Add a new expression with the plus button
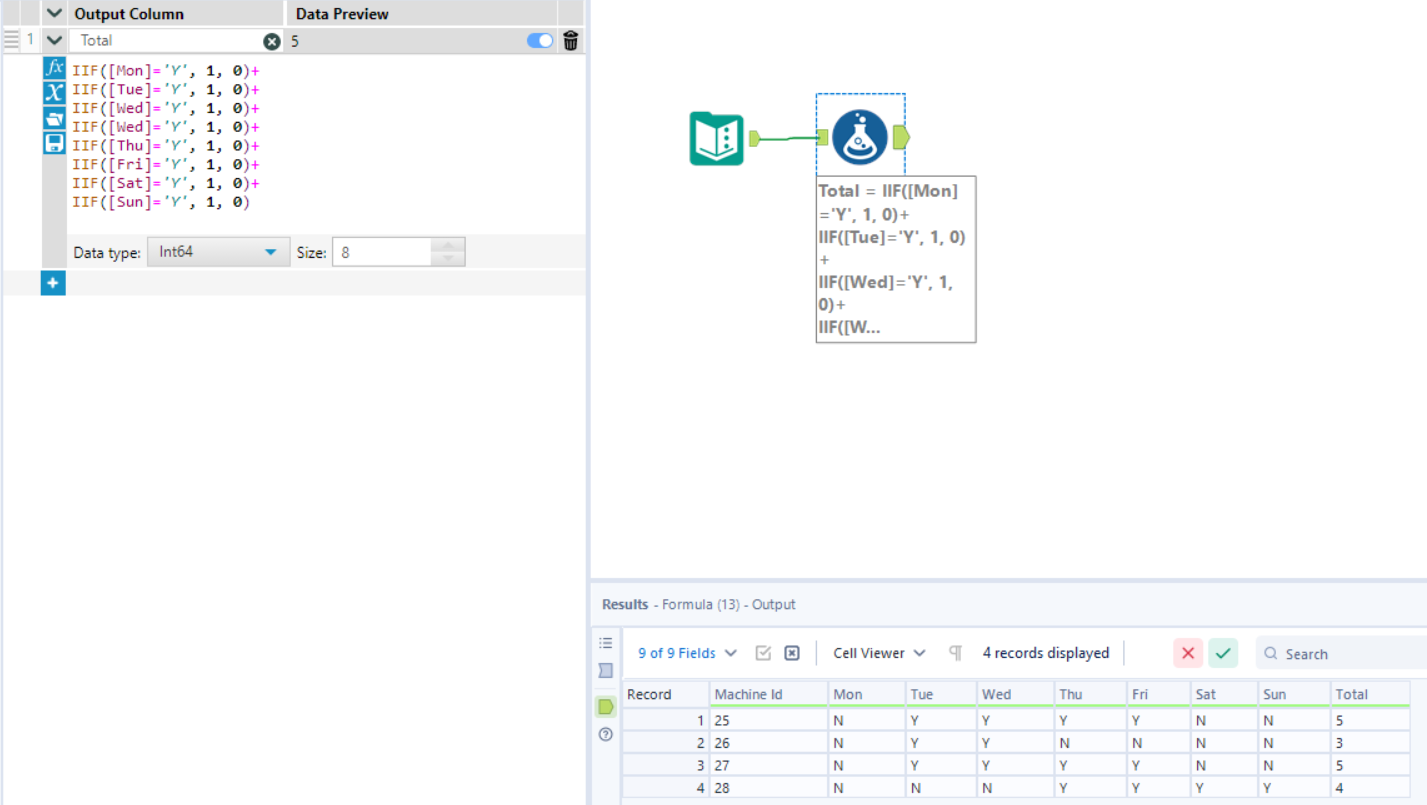Image resolution: width=1427 pixels, height=805 pixels. [52, 283]
